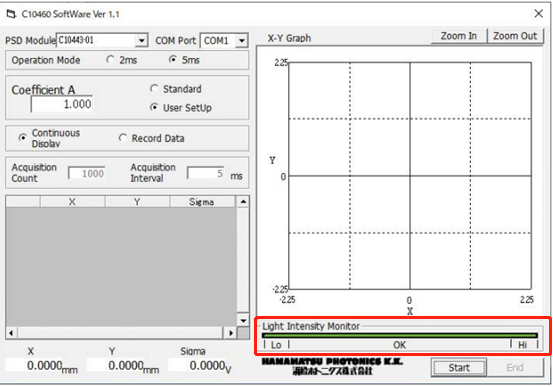The height and width of the screenshot is (387, 553).
Task: Select the 5ms operation mode
Action: click(x=173, y=60)
